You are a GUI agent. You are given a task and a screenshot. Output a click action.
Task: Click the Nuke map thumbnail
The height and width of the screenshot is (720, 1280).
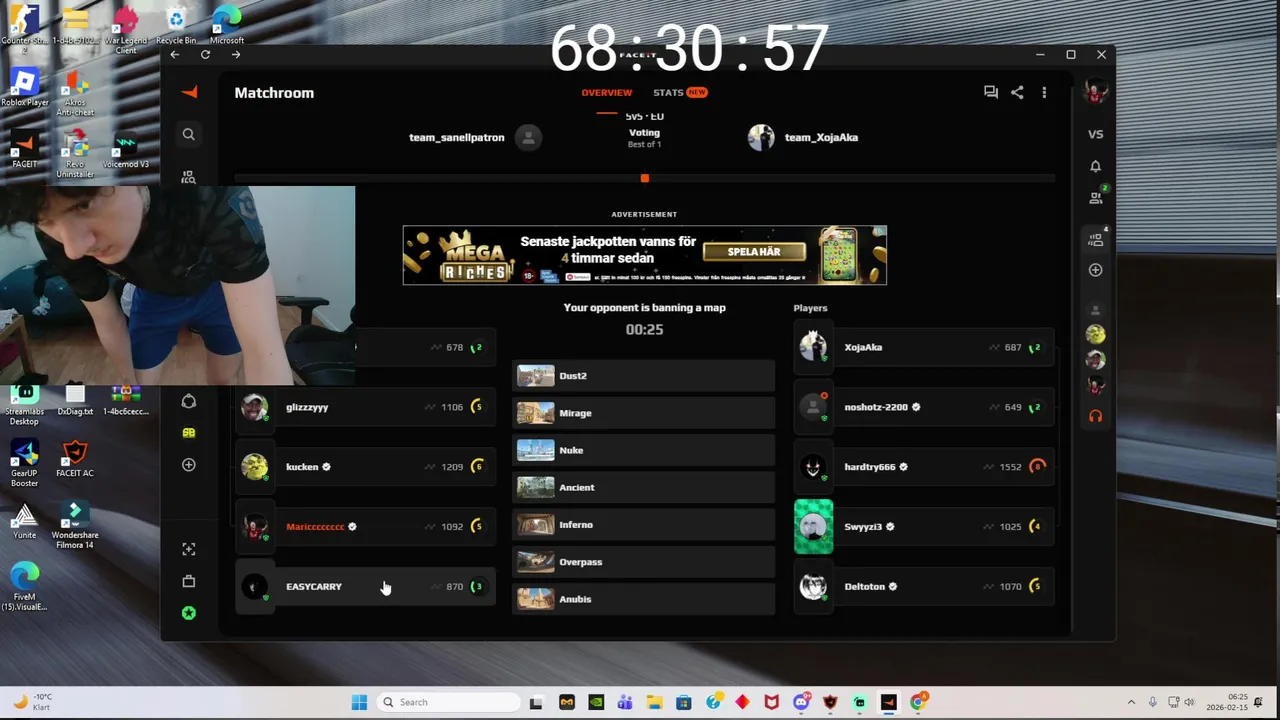pos(535,450)
